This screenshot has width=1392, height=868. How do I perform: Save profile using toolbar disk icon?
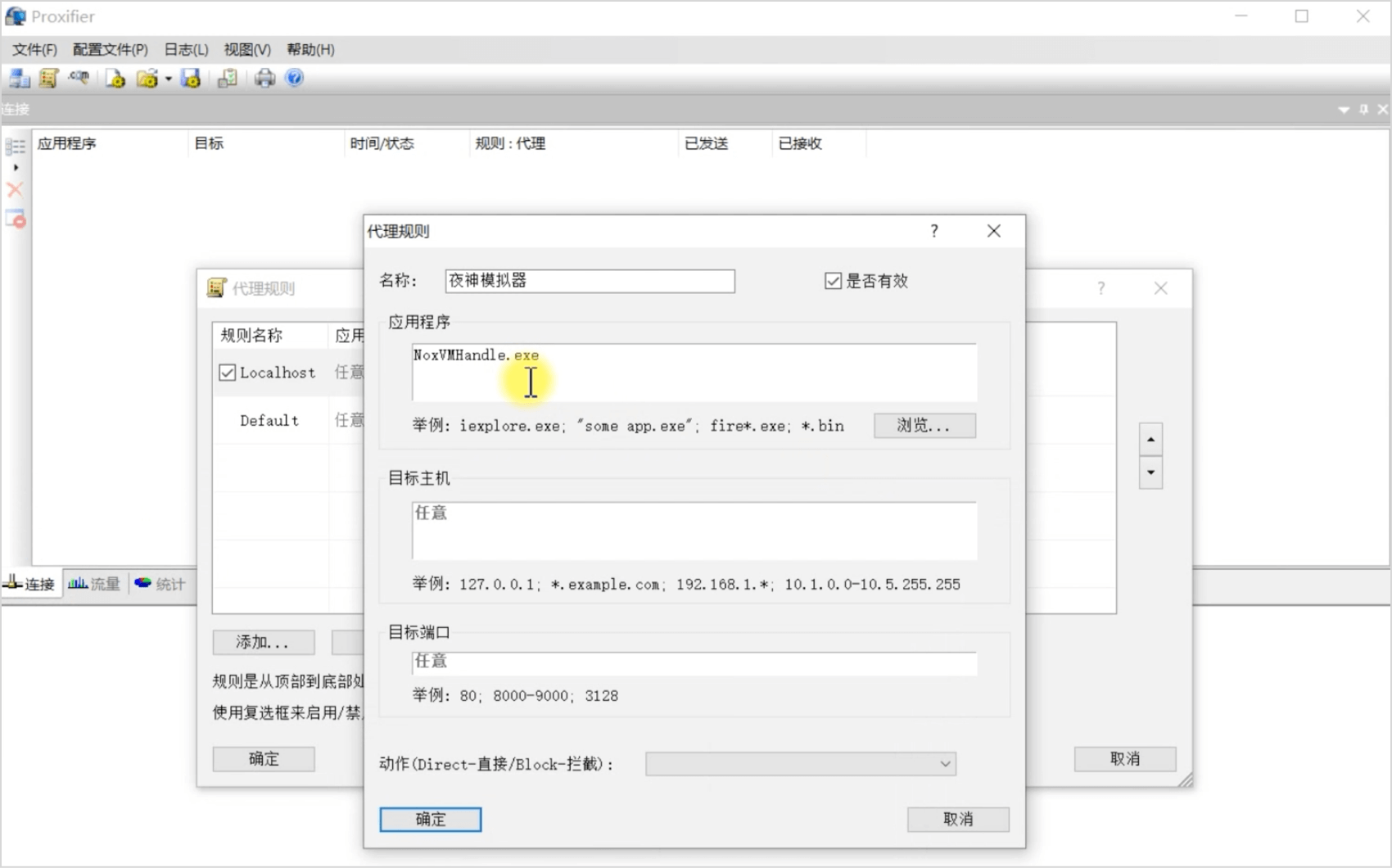(x=191, y=78)
